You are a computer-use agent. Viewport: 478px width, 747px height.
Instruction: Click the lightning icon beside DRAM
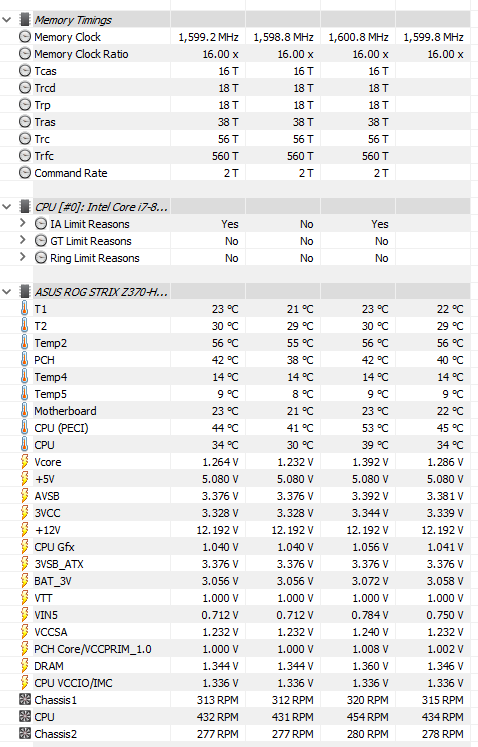(x=24, y=666)
